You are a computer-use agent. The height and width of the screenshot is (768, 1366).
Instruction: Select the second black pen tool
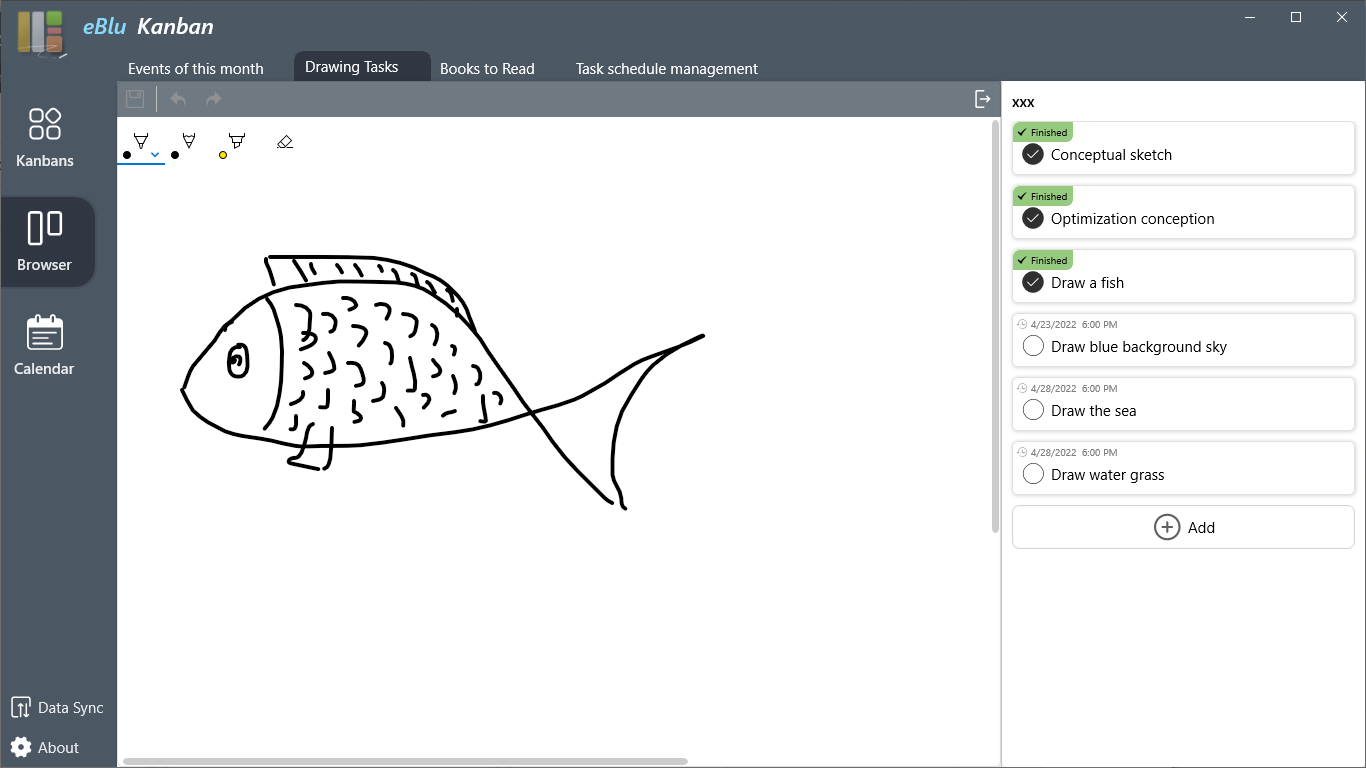click(x=189, y=141)
